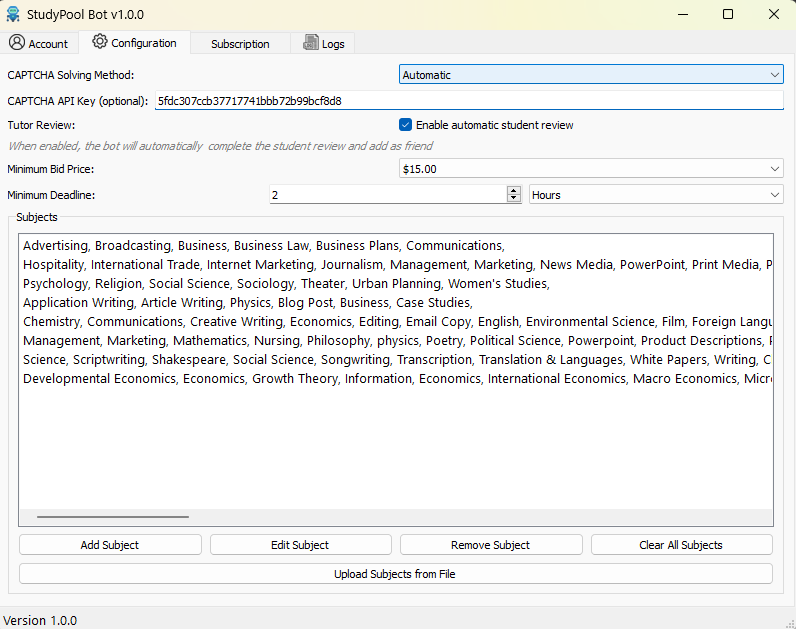Click the StudyPool Bot robot app icon
The image size is (796, 629).
(13, 14)
